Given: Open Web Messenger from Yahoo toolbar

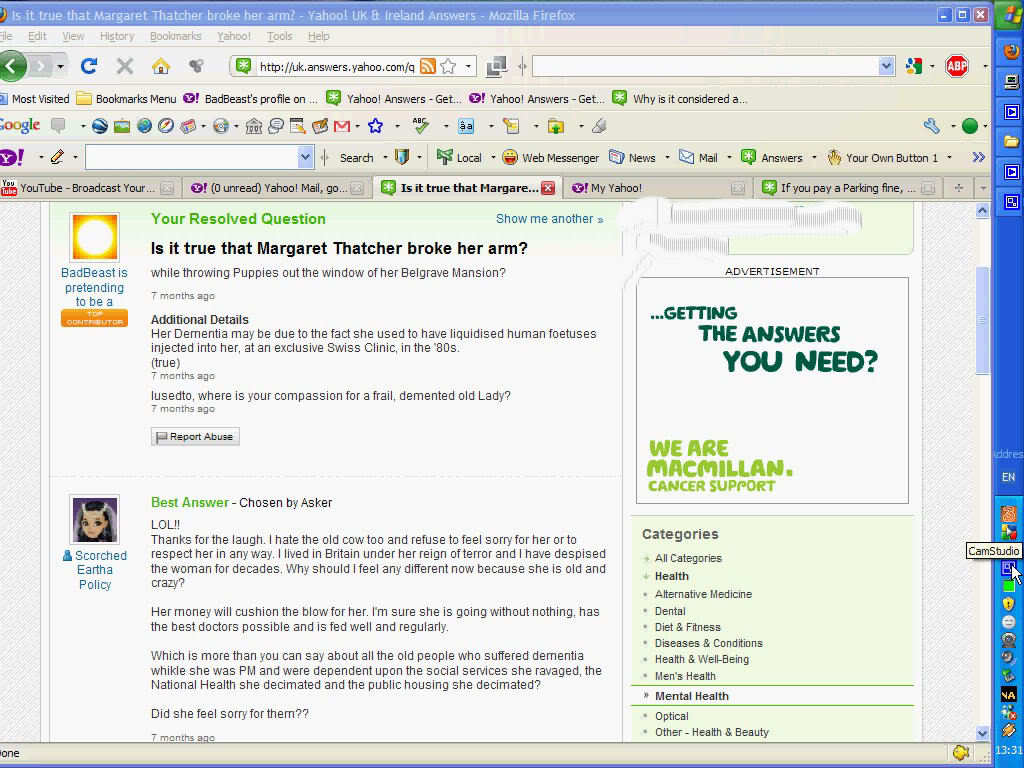Looking at the screenshot, I should coord(551,157).
